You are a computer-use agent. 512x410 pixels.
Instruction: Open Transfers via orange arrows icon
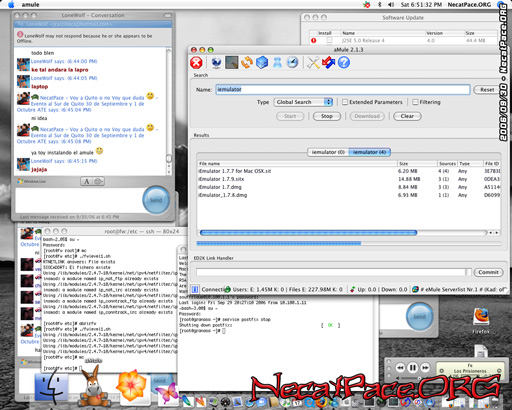[247, 63]
